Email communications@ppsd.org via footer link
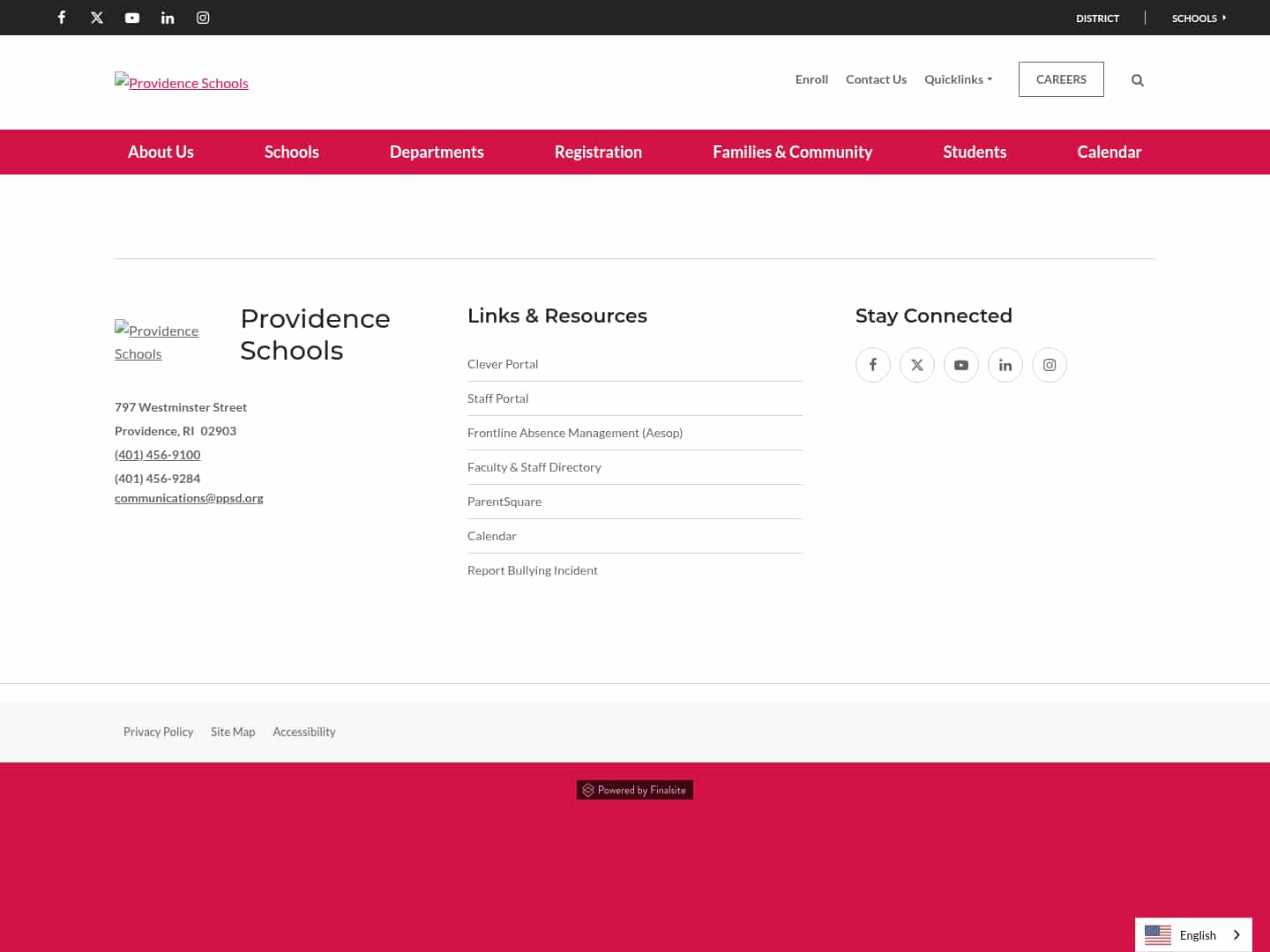The height and width of the screenshot is (952, 1270). coord(189,497)
